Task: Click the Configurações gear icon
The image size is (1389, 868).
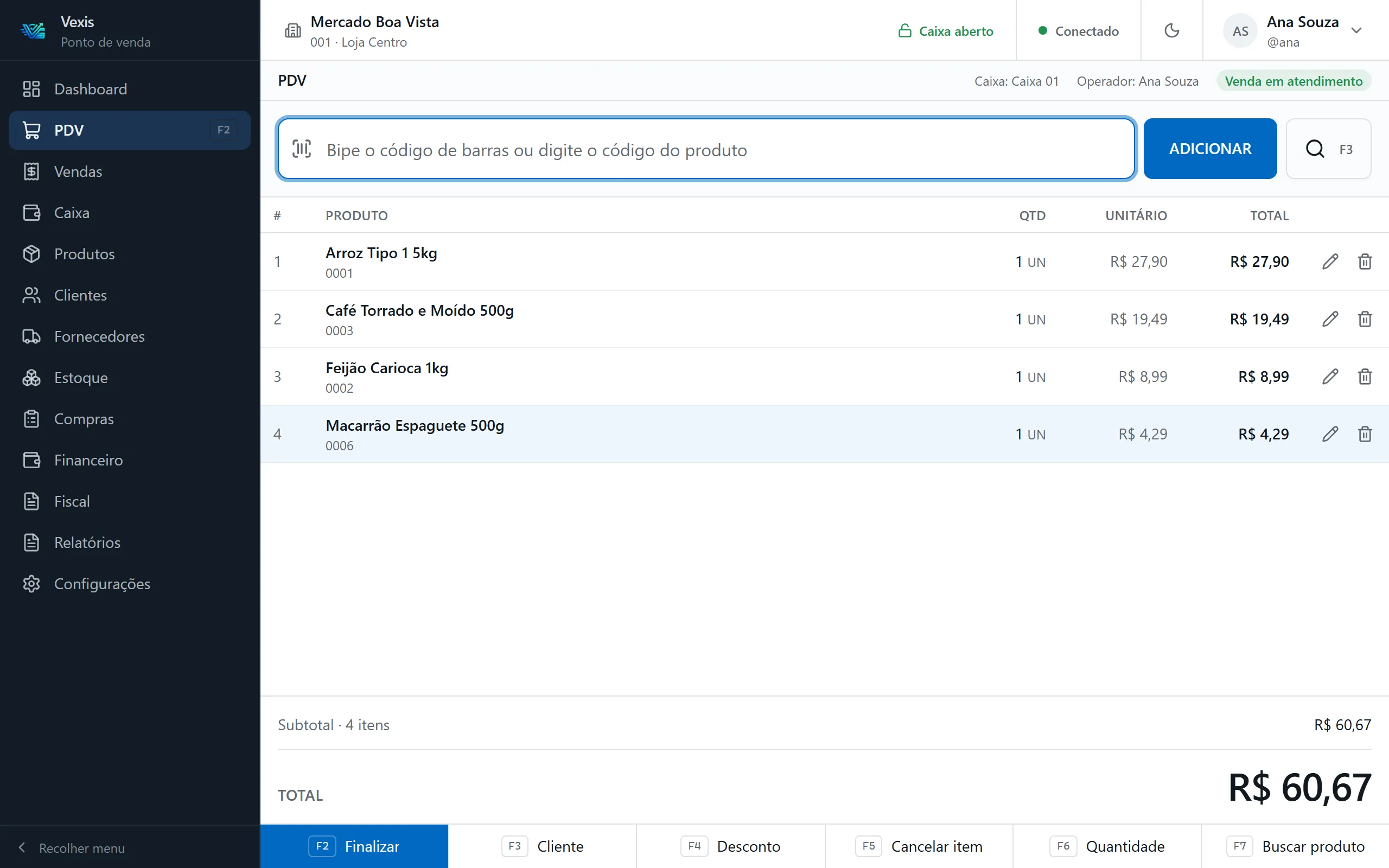Action: point(31,584)
